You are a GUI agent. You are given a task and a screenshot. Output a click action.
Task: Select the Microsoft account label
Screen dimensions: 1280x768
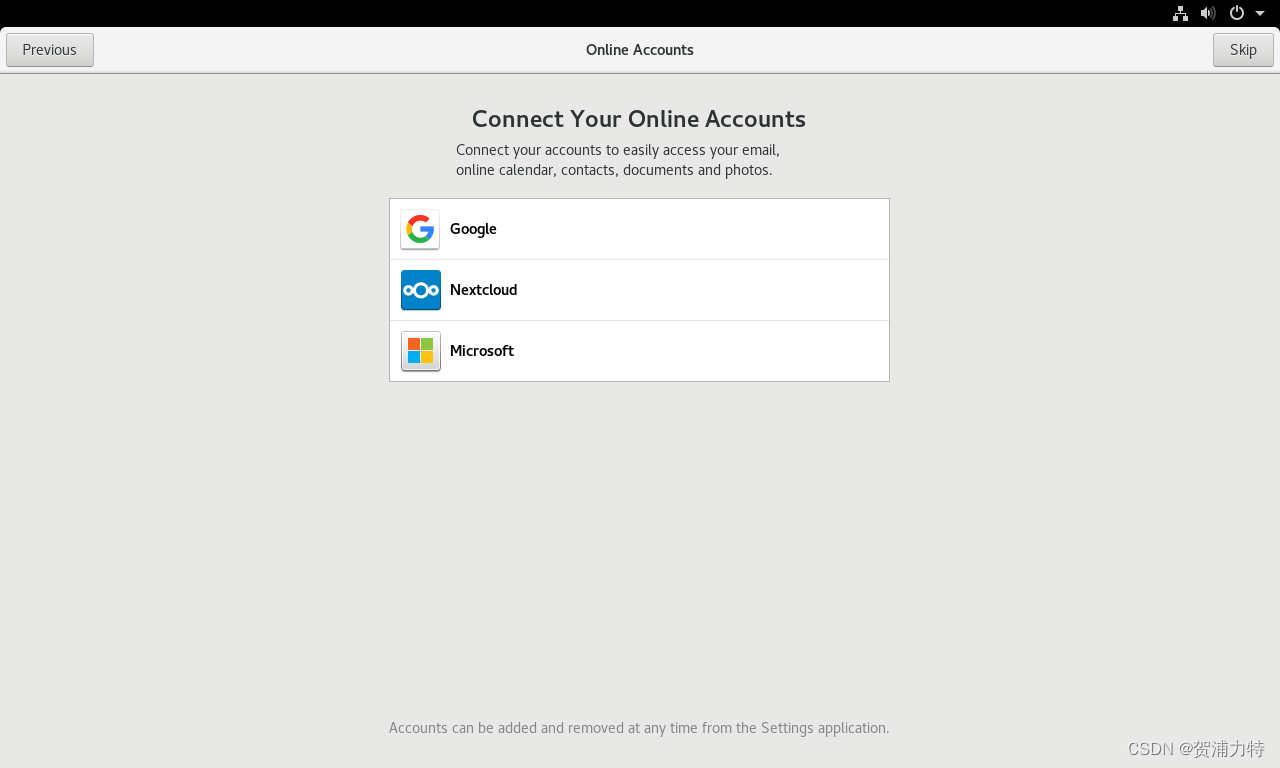click(482, 351)
